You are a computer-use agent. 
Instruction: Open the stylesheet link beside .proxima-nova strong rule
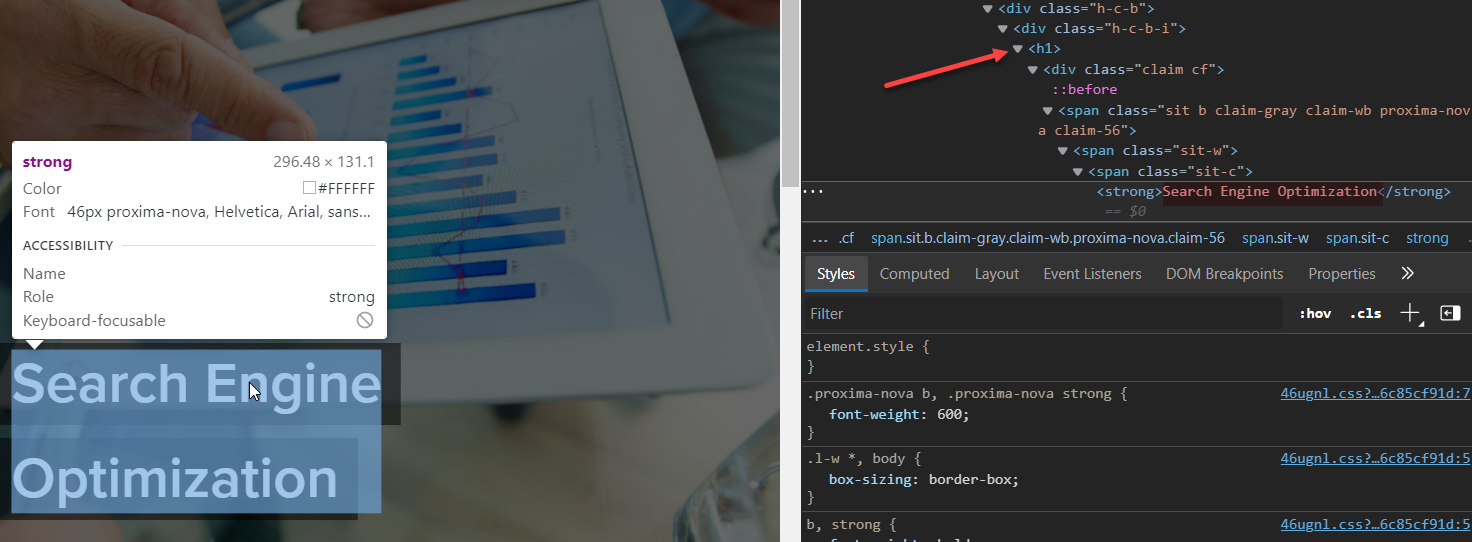[x=1375, y=393]
